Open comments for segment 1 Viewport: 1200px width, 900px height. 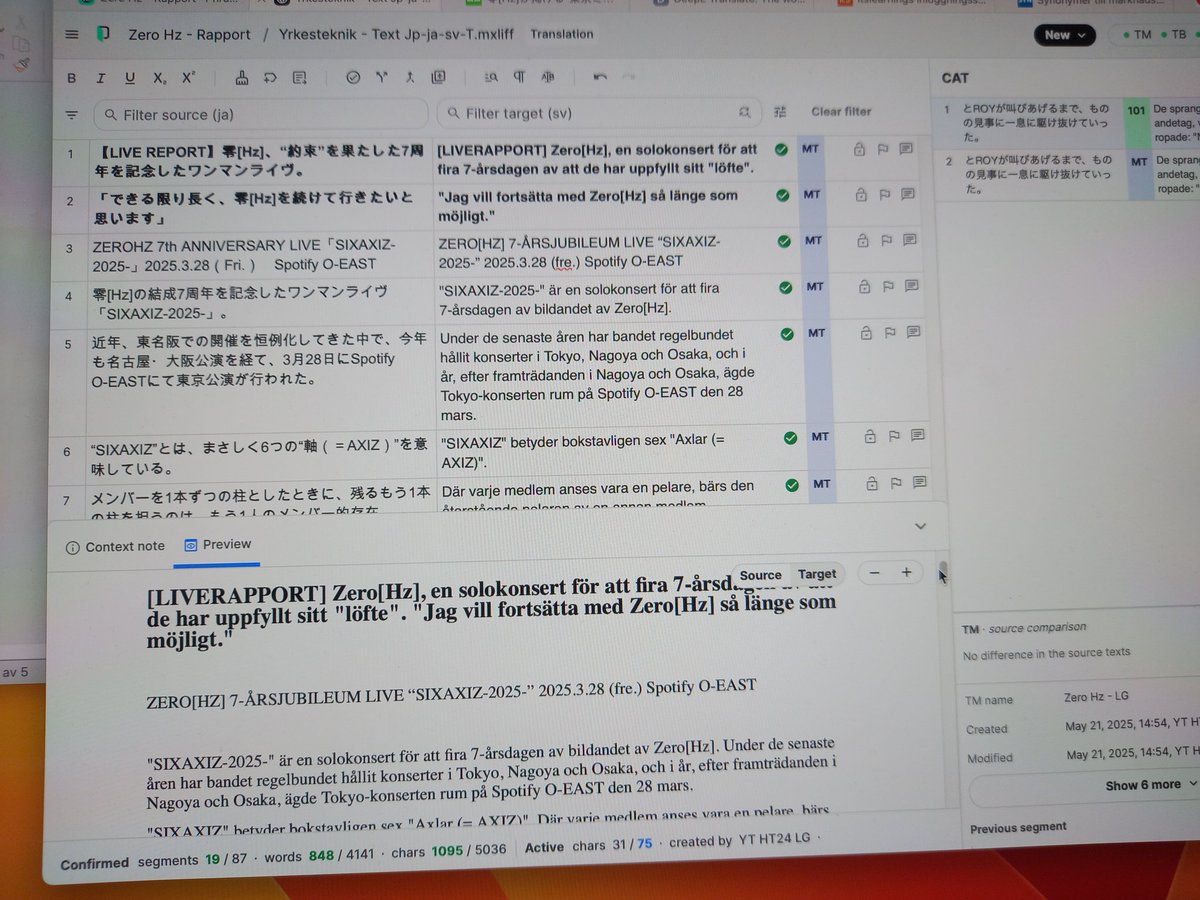(906, 149)
